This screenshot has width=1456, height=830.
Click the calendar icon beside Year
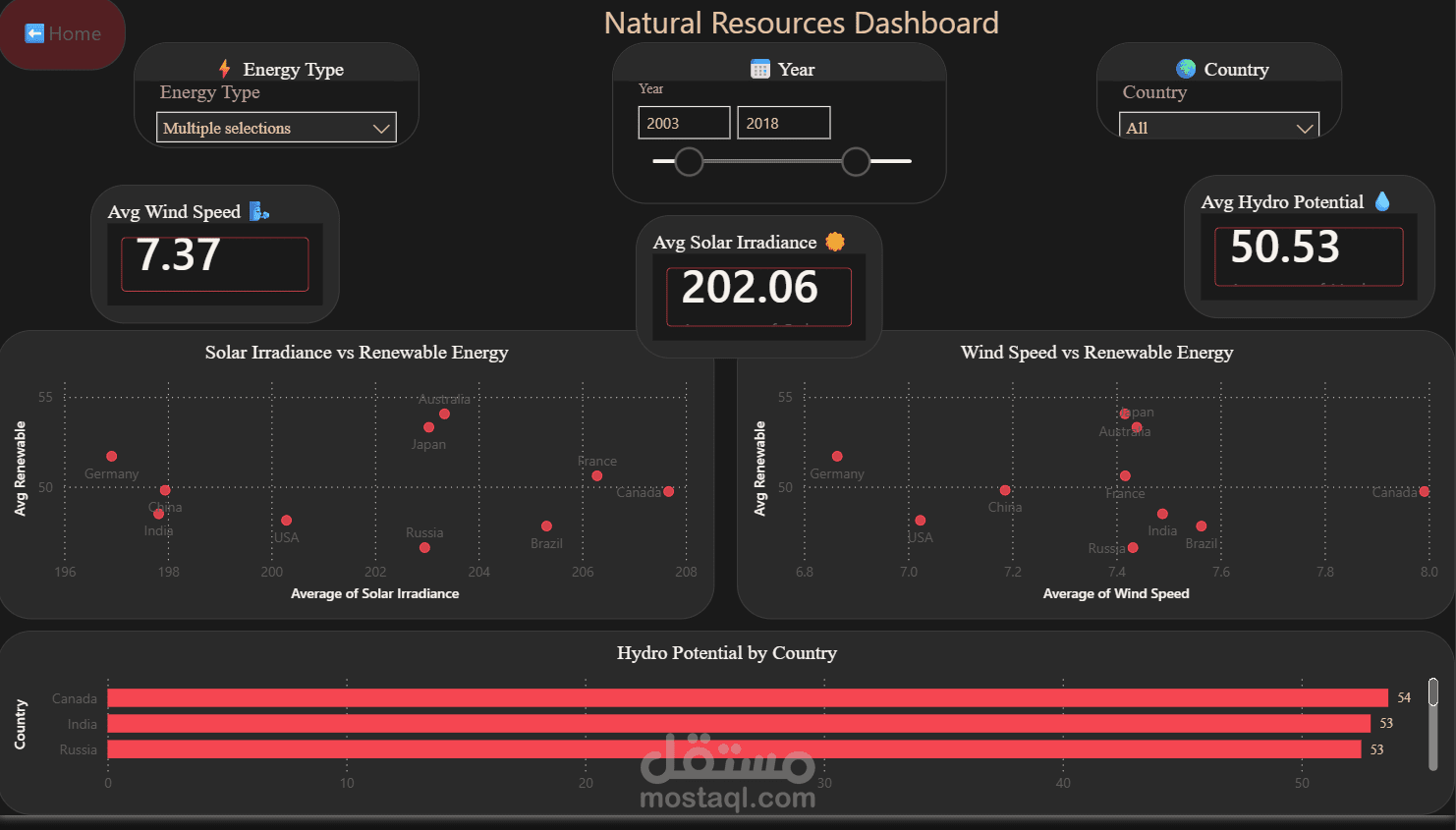(760, 69)
